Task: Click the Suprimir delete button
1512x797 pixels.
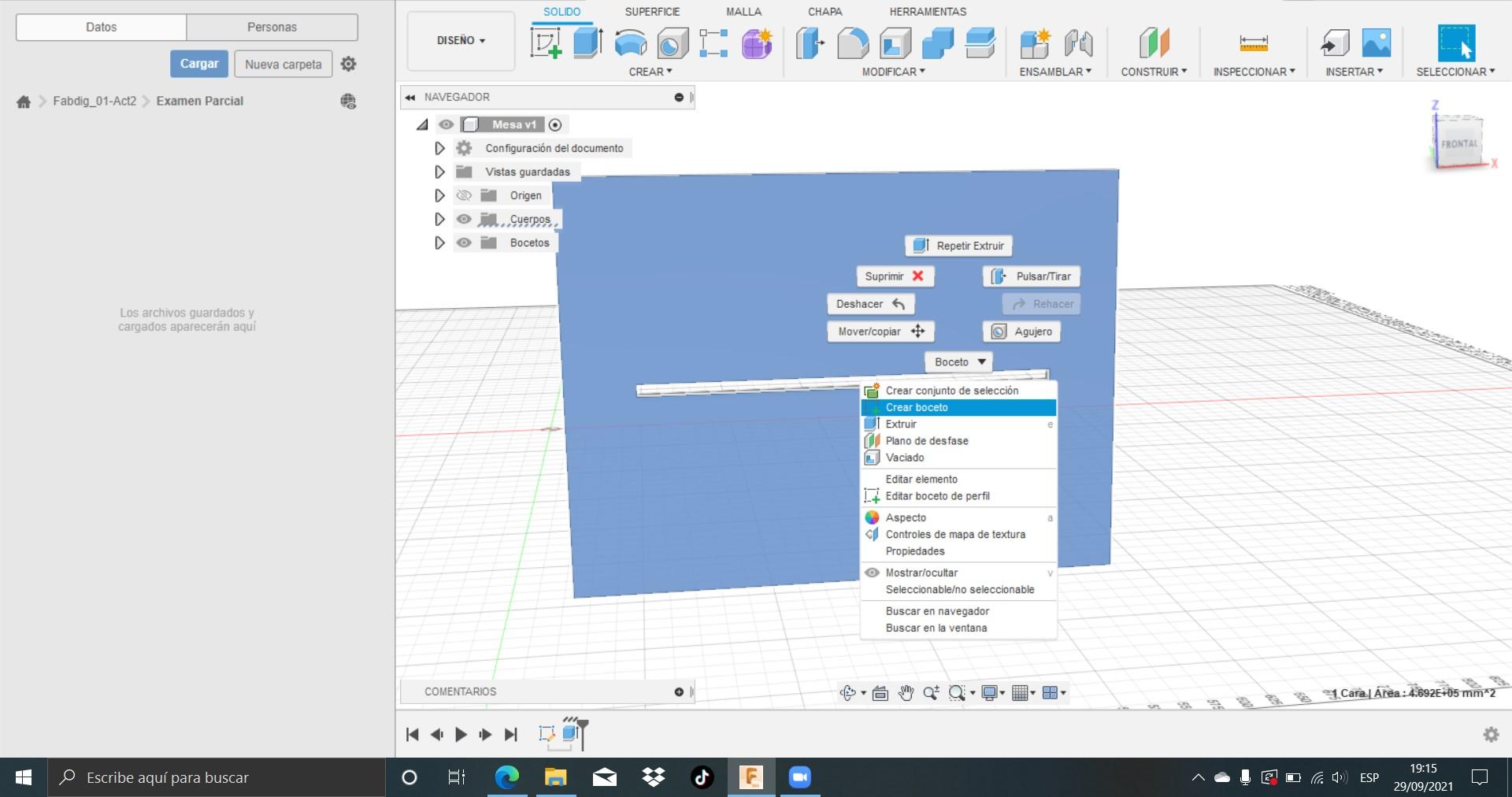Action: tap(895, 276)
